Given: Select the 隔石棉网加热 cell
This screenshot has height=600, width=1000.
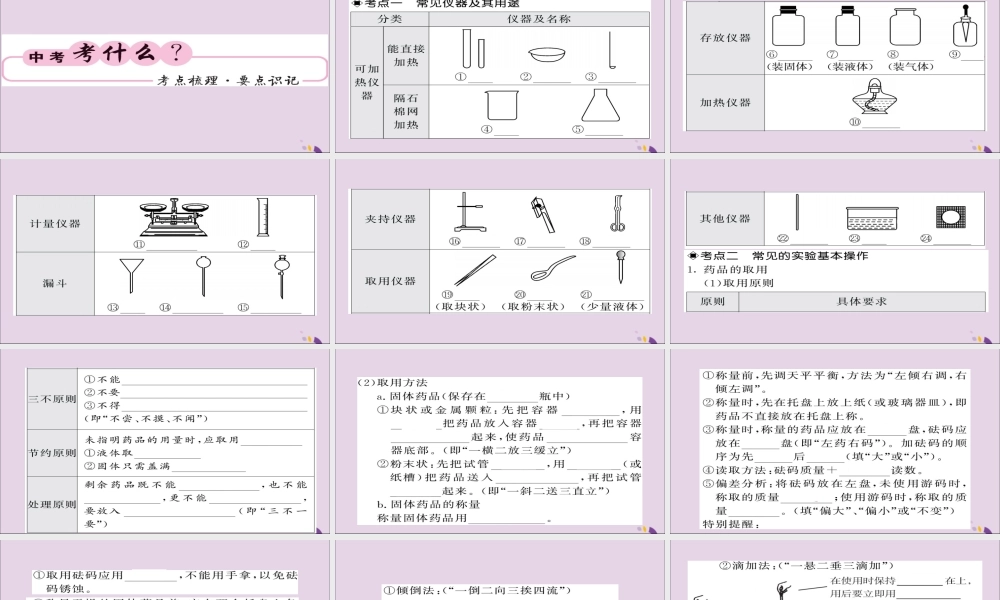Looking at the screenshot, I should pos(406,112).
